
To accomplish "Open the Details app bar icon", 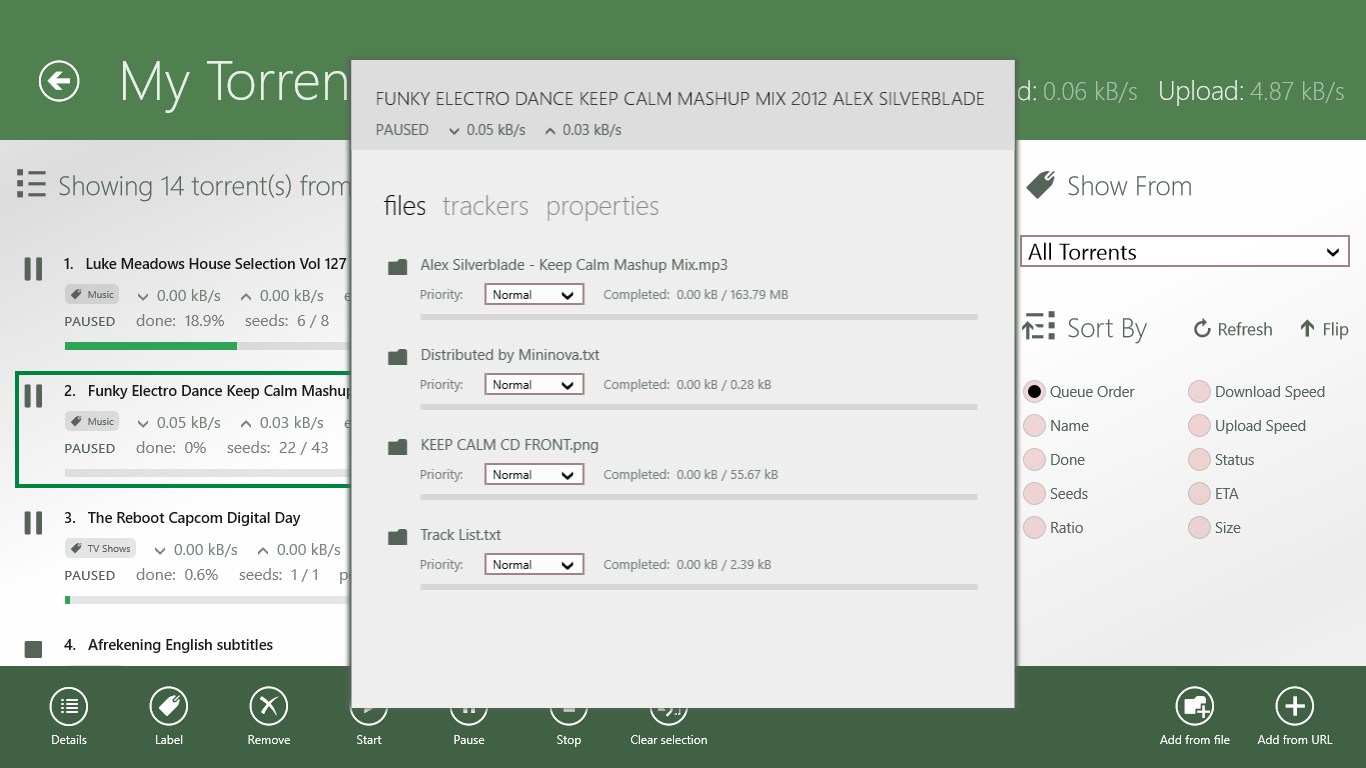I will click(69, 707).
